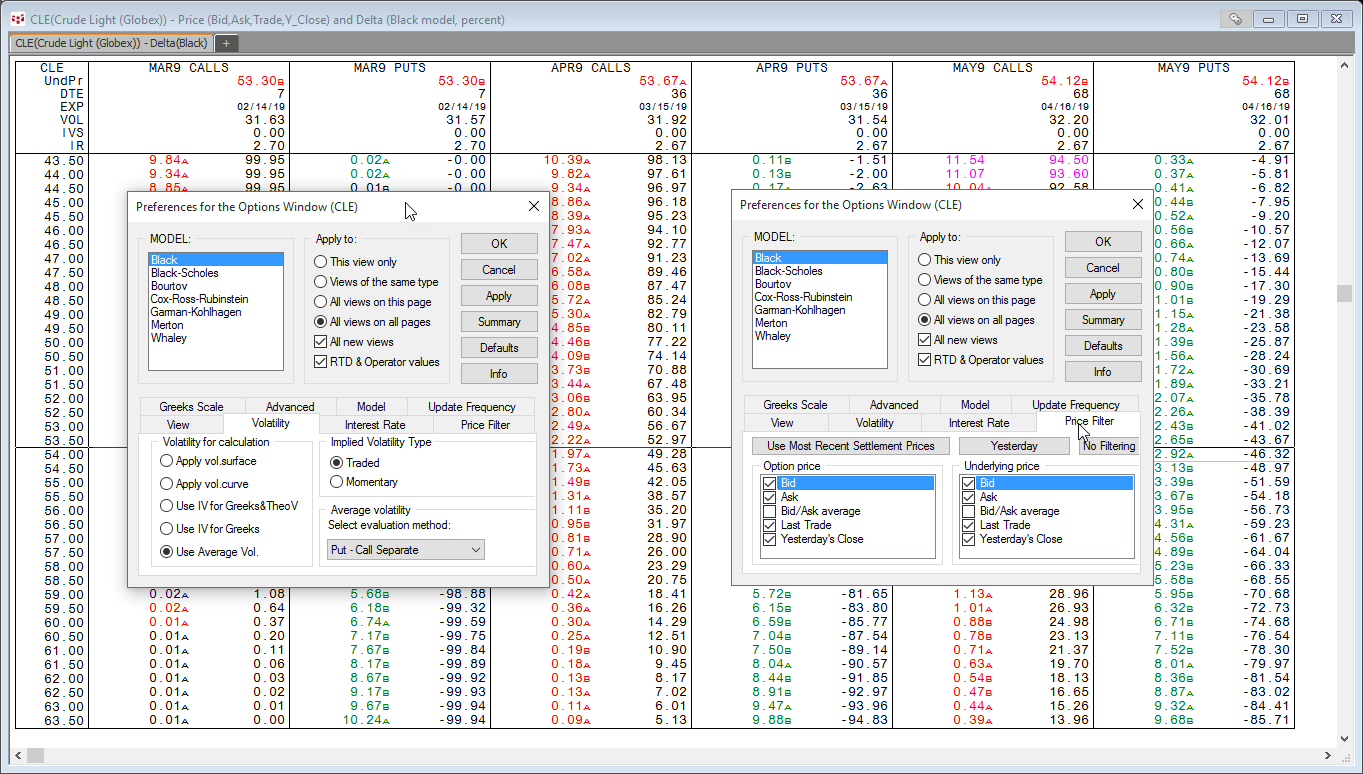Click strike price 43.50 in first row
The height and width of the screenshot is (774, 1363).
coord(65,160)
